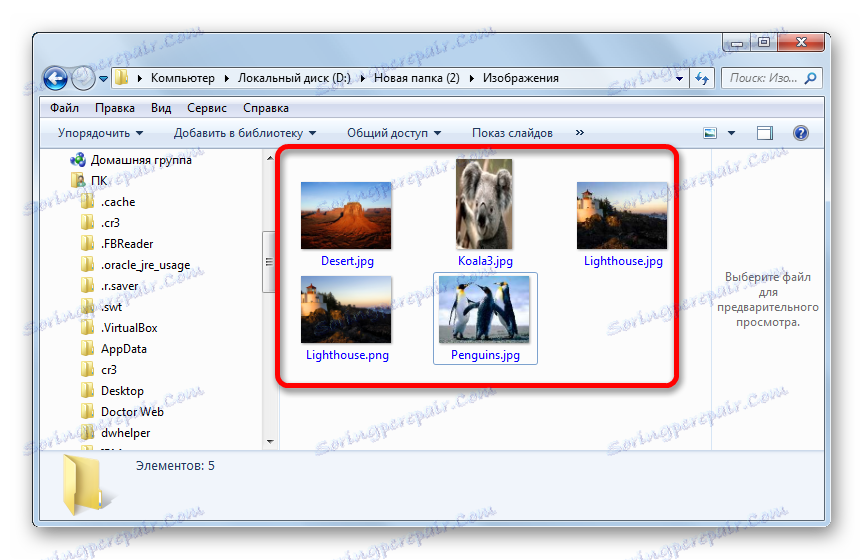Select the dwhelper folder
The width and height of the screenshot is (864, 560).
coord(126,433)
